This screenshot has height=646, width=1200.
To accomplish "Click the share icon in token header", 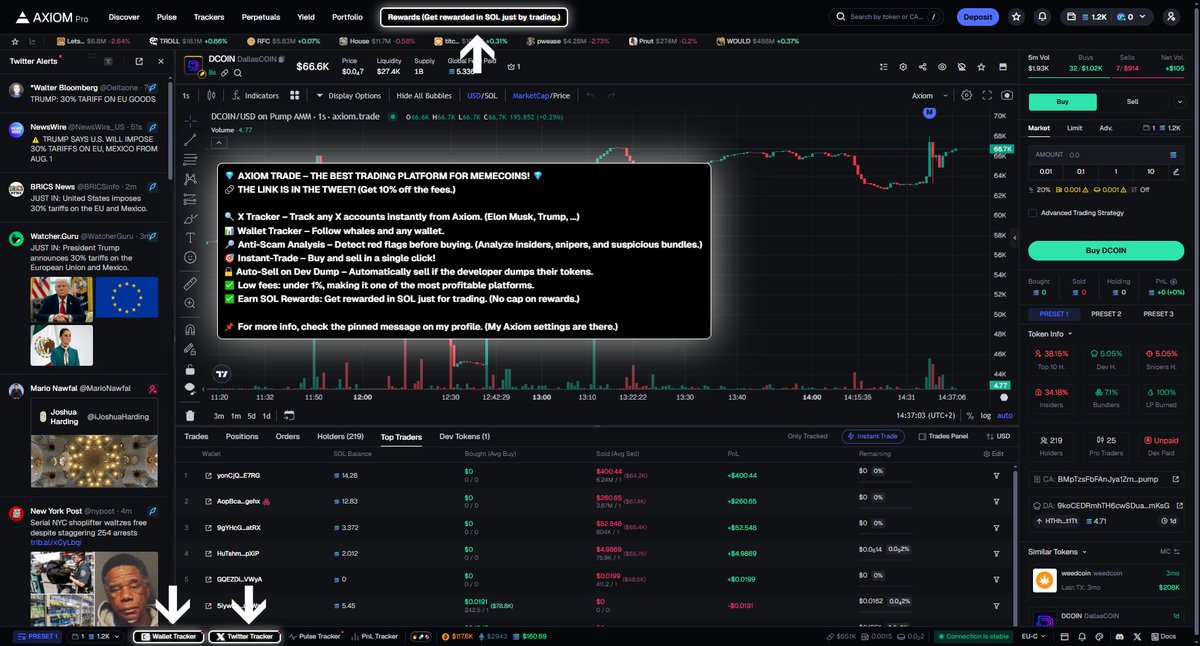I will 922,66.
